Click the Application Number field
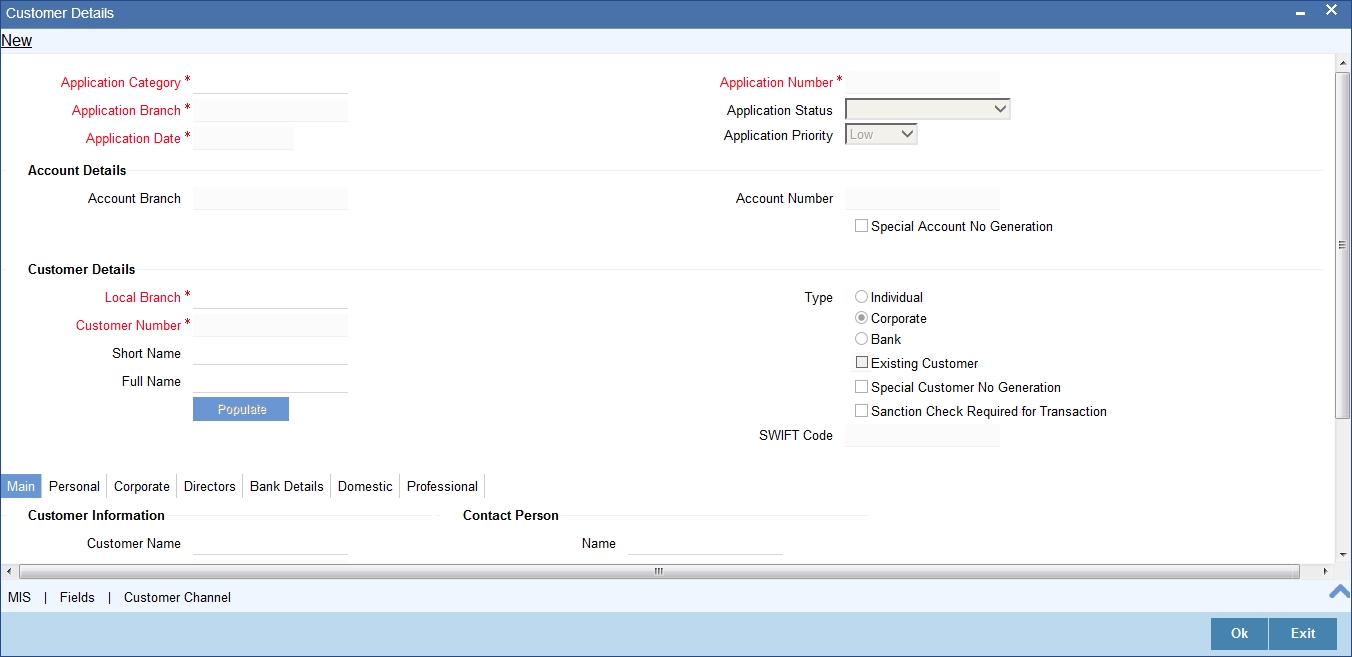This screenshot has width=1352, height=657. pos(922,82)
